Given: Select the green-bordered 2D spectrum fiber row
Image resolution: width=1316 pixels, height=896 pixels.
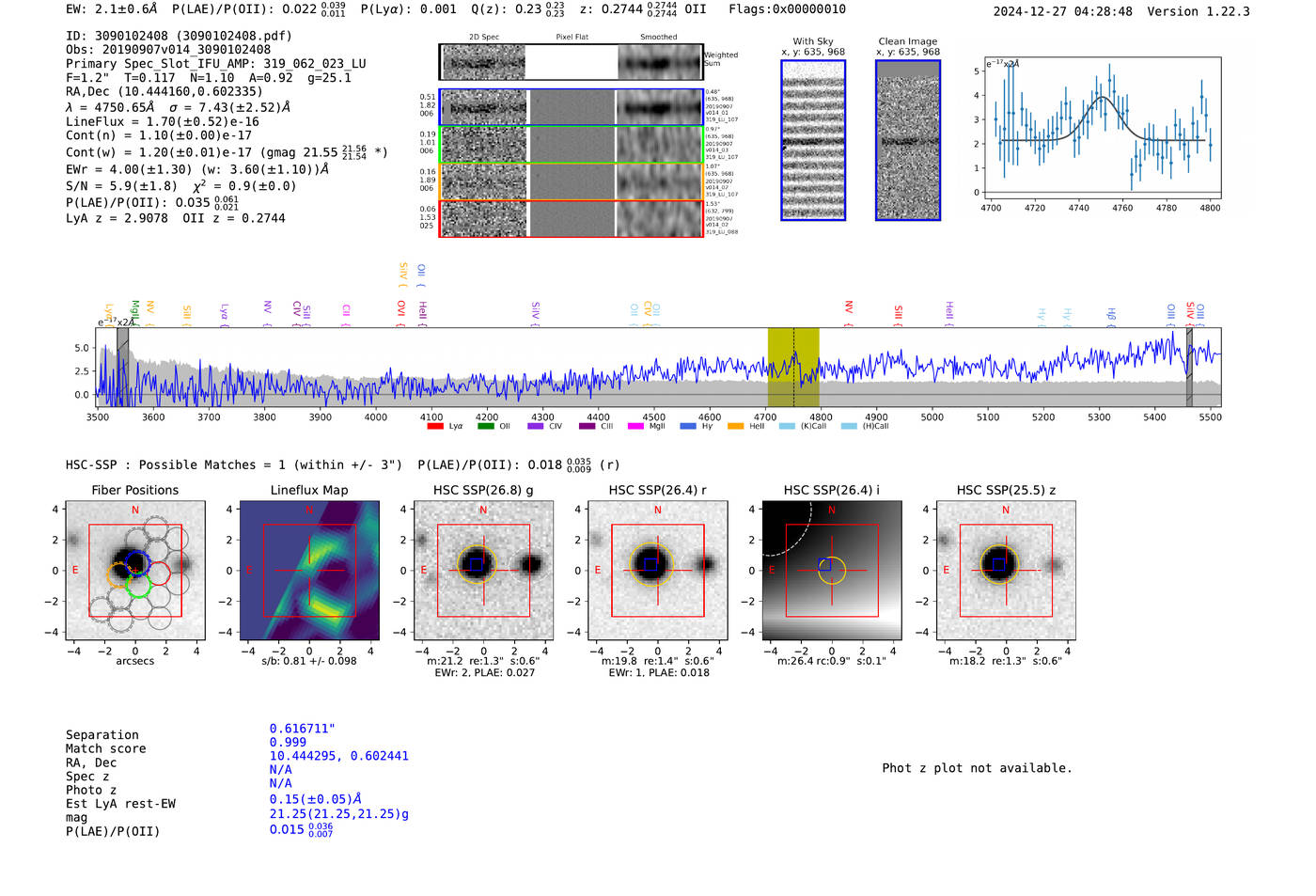Looking at the screenshot, I should (x=571, y=145).
